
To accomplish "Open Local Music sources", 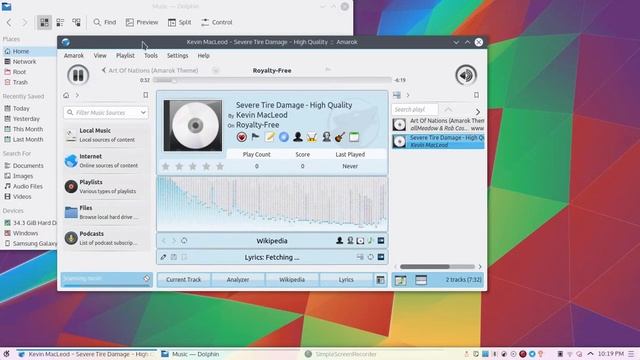I will tap(106, 135).
